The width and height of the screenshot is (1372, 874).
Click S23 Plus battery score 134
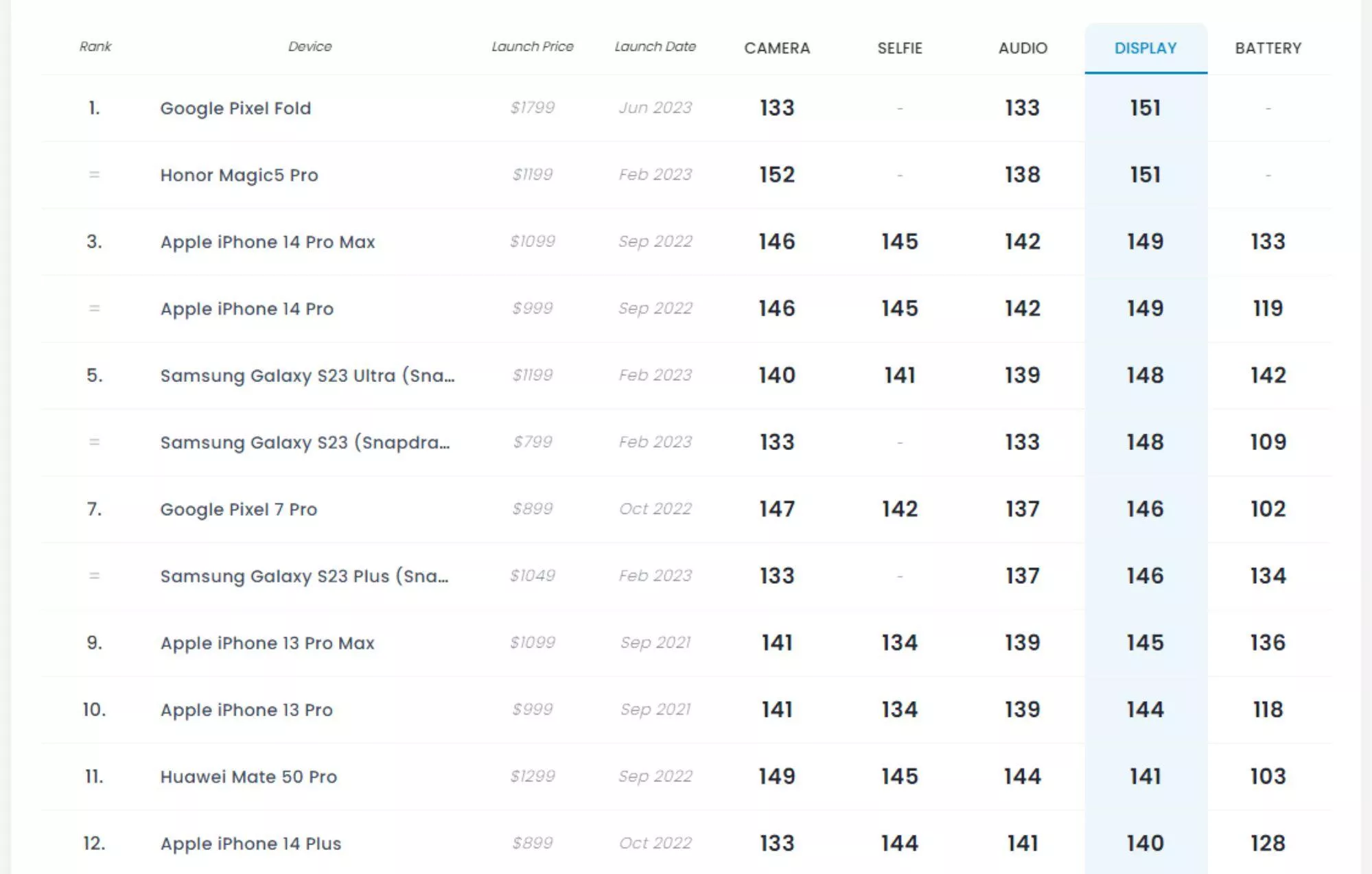(x=1268, y=576)
